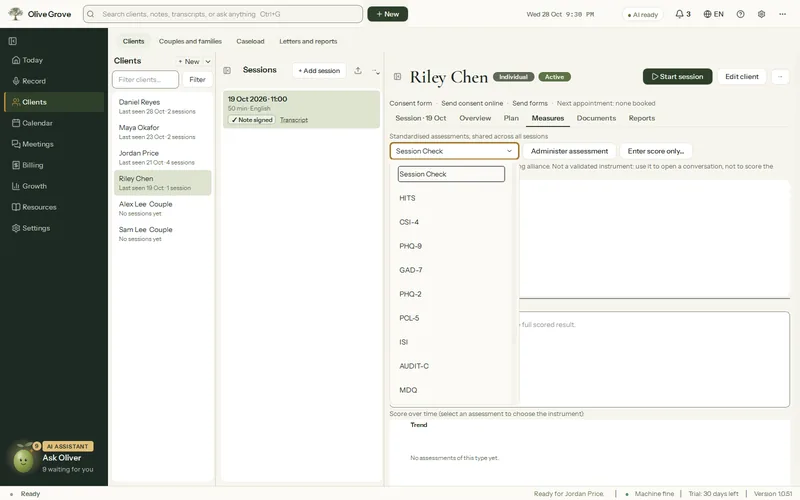
Task: Click the Consent form link
Action: (x=410, y=103)
